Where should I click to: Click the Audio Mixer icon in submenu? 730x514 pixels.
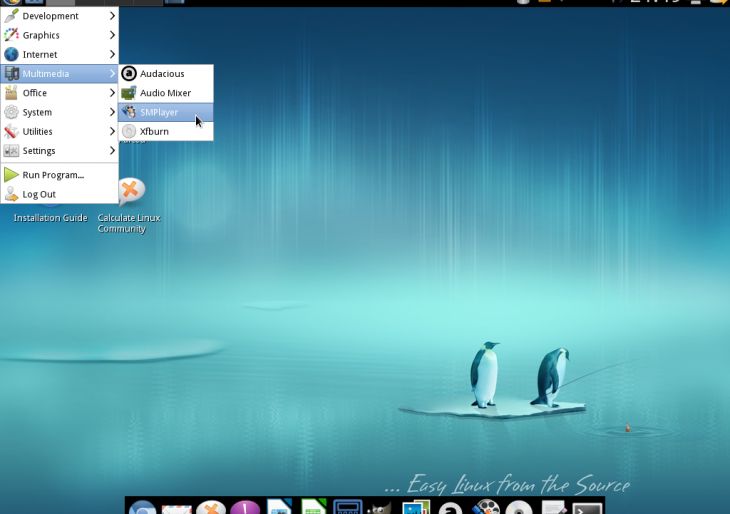129,93
